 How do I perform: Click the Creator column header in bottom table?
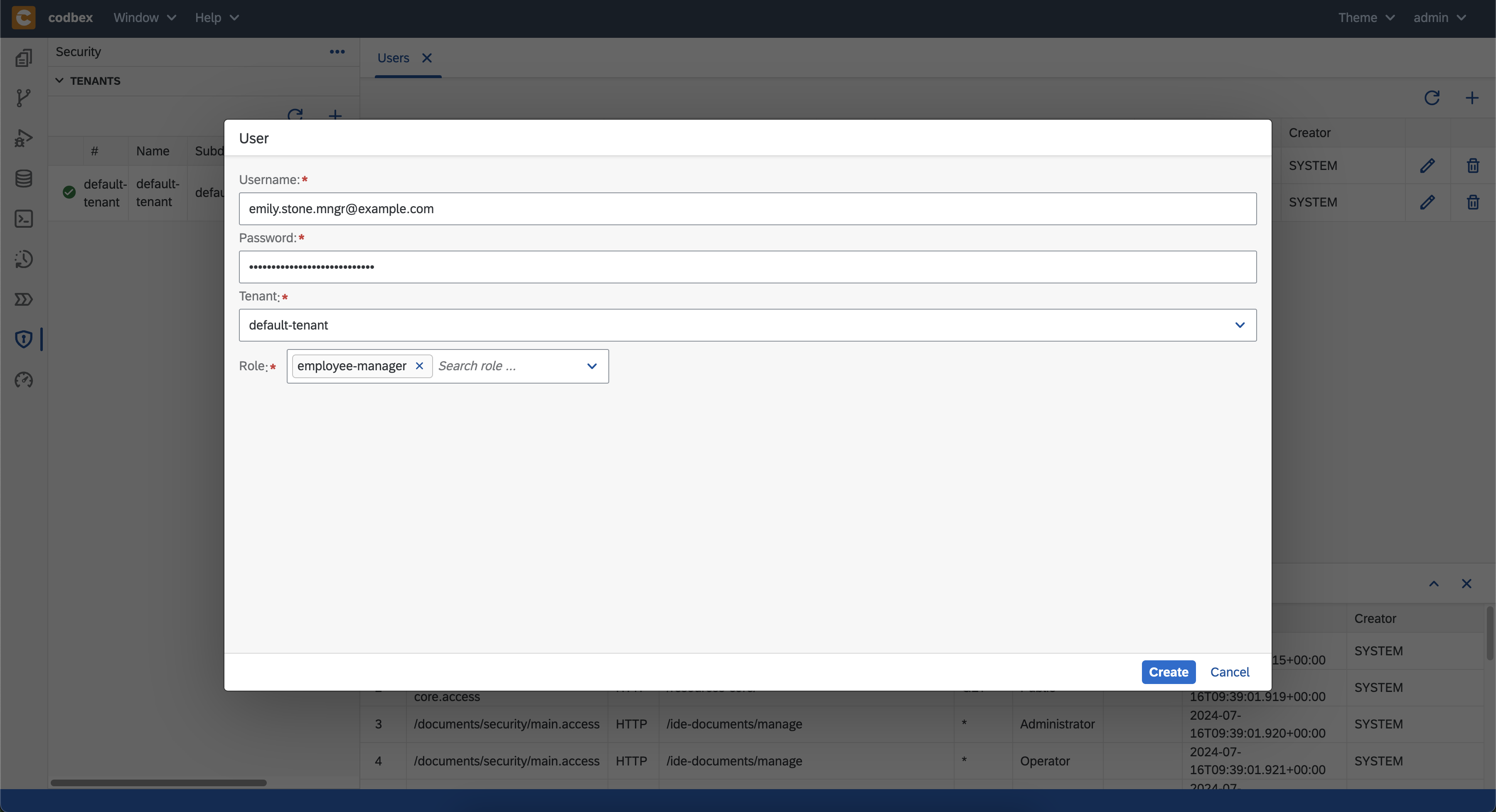pos(1375,619)
